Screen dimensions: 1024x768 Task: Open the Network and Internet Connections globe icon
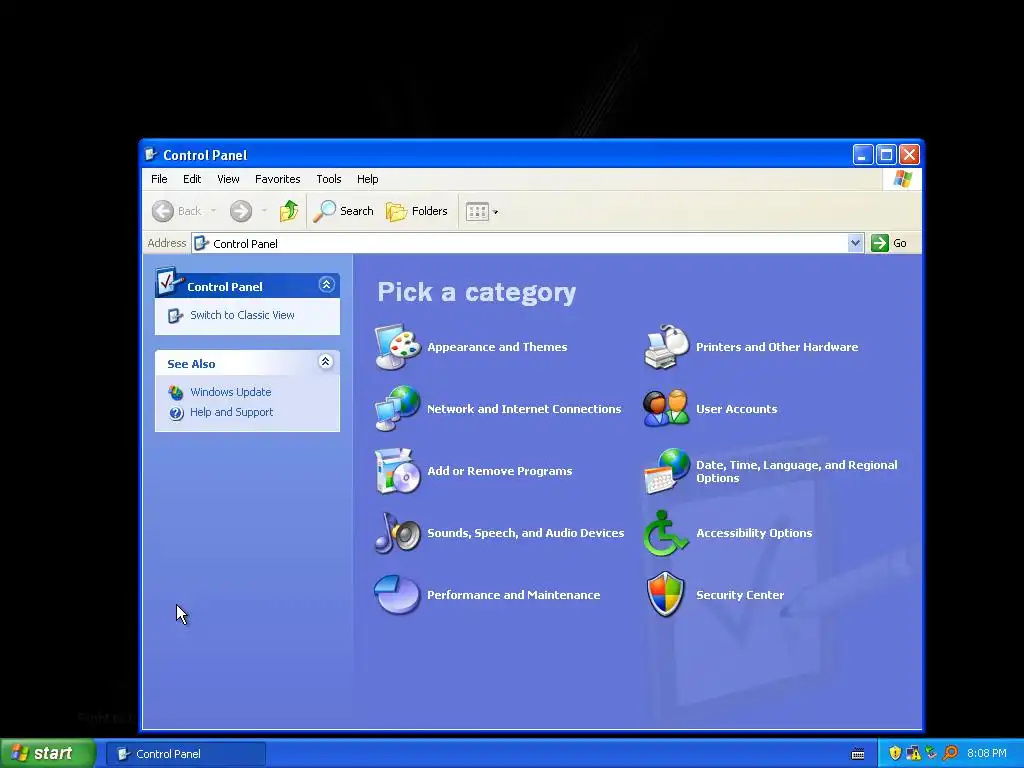pyautogui.click(x=397, y=409)
